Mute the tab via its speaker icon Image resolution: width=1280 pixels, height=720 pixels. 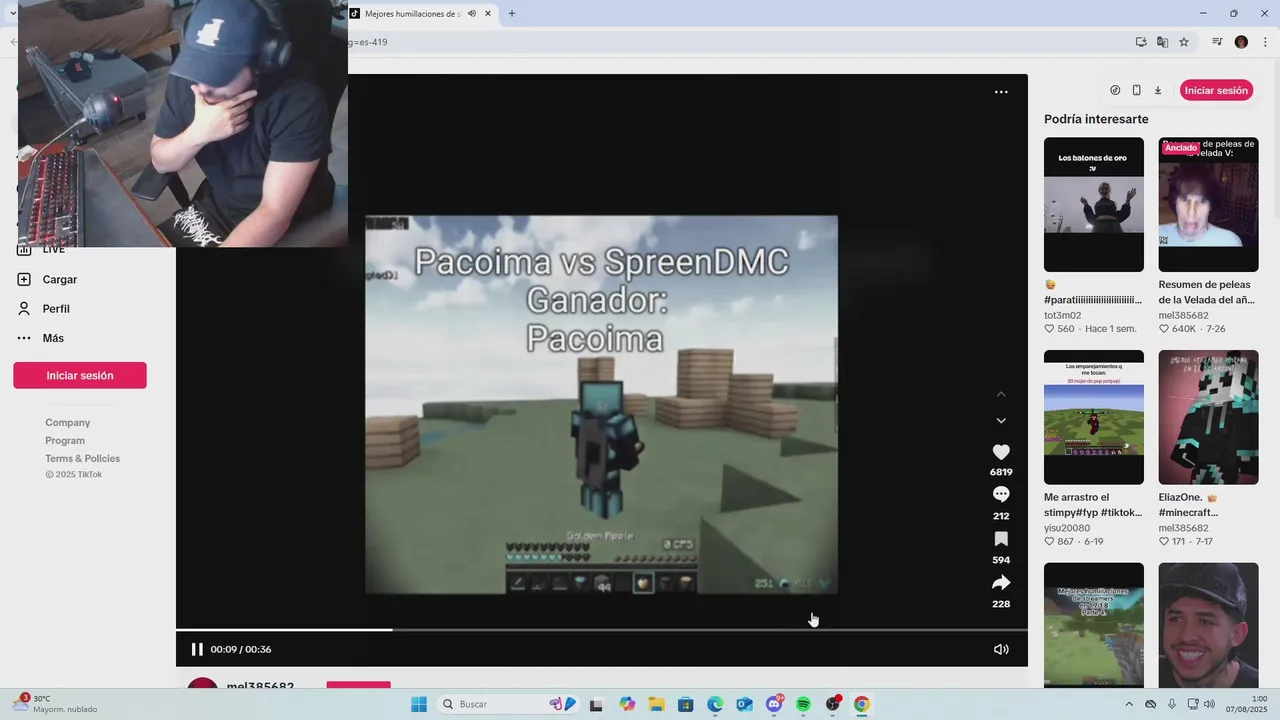point(472,14)
